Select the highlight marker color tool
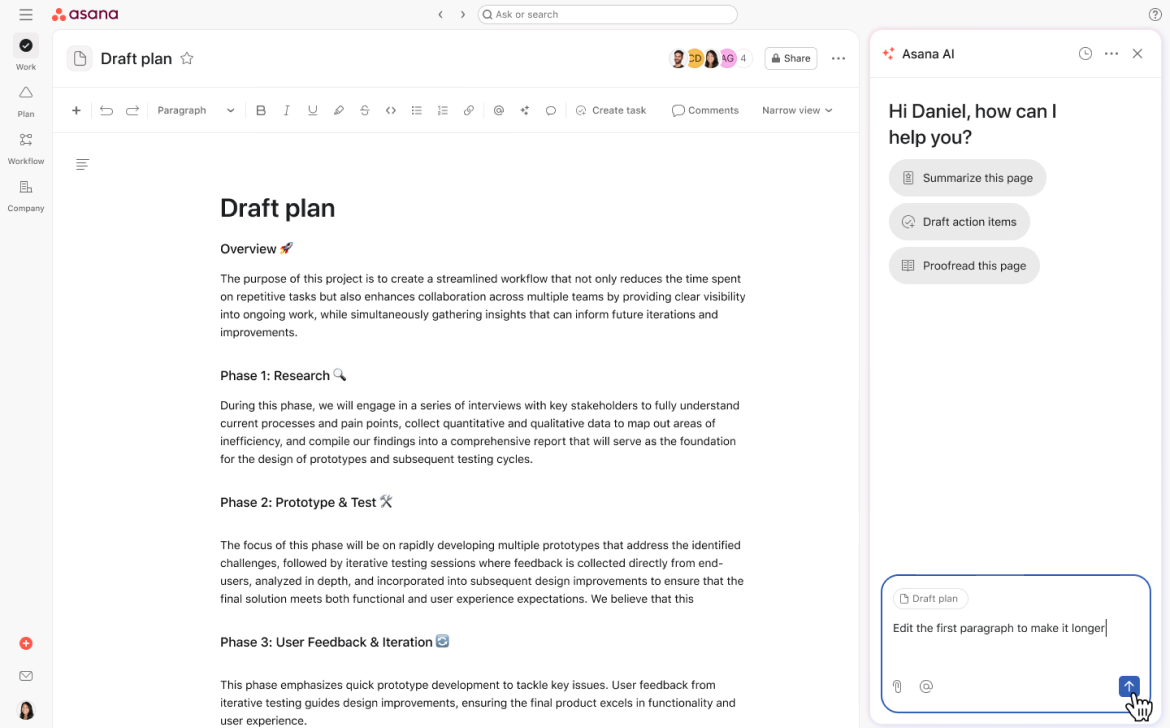This screenshot has height=728, width=1170. point(339,110)
